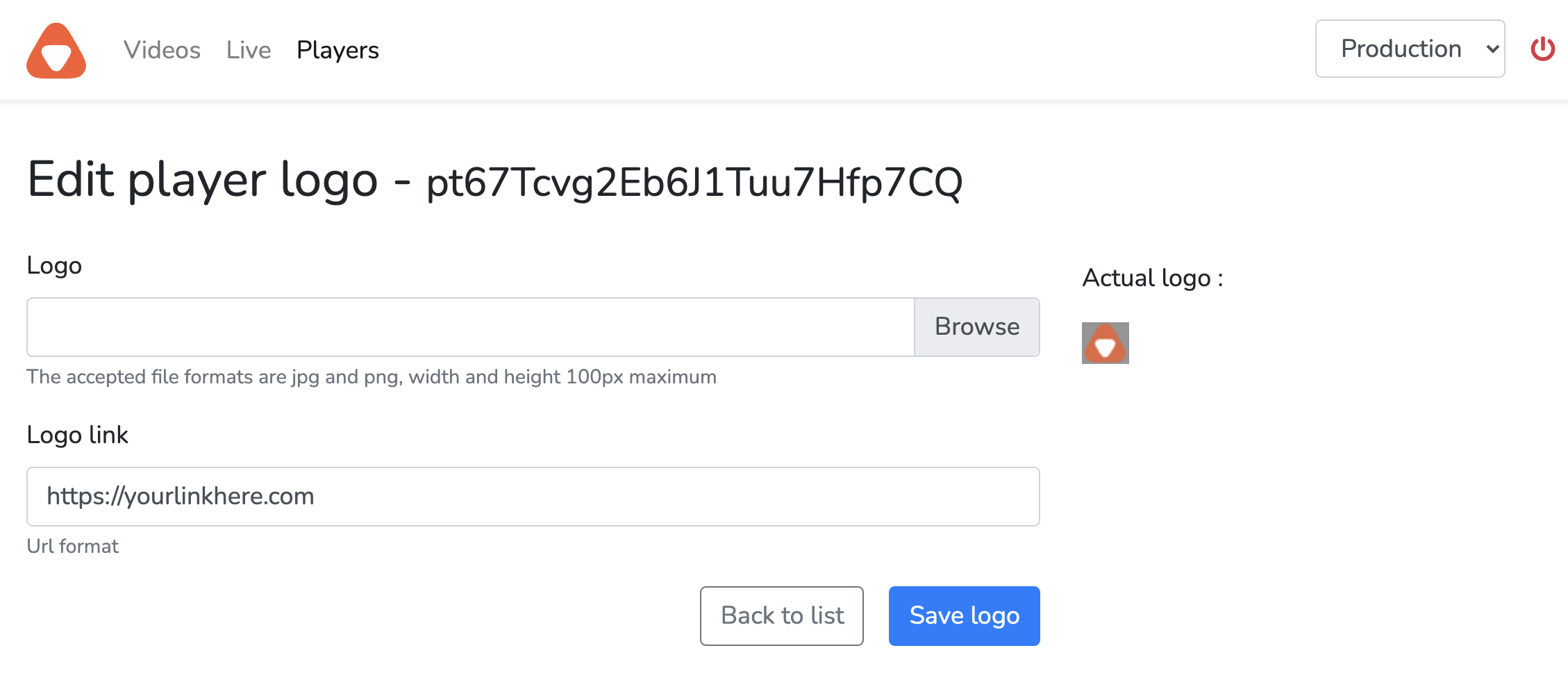Click the orange app logo in header
This screenshot has height=689, width=1568.
pyautogui.click(x=56, y=50)
